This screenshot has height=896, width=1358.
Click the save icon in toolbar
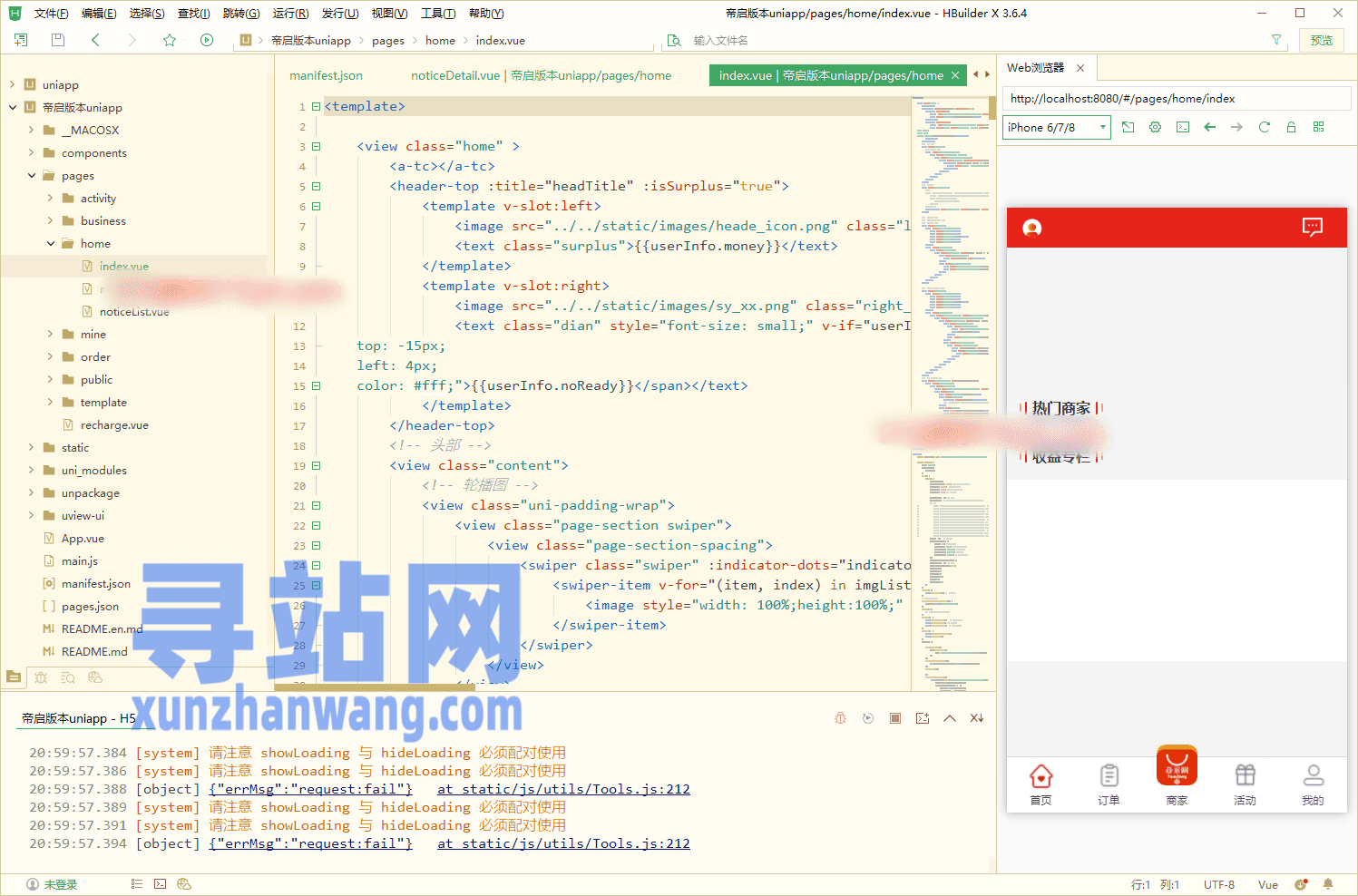coord(58,40)
